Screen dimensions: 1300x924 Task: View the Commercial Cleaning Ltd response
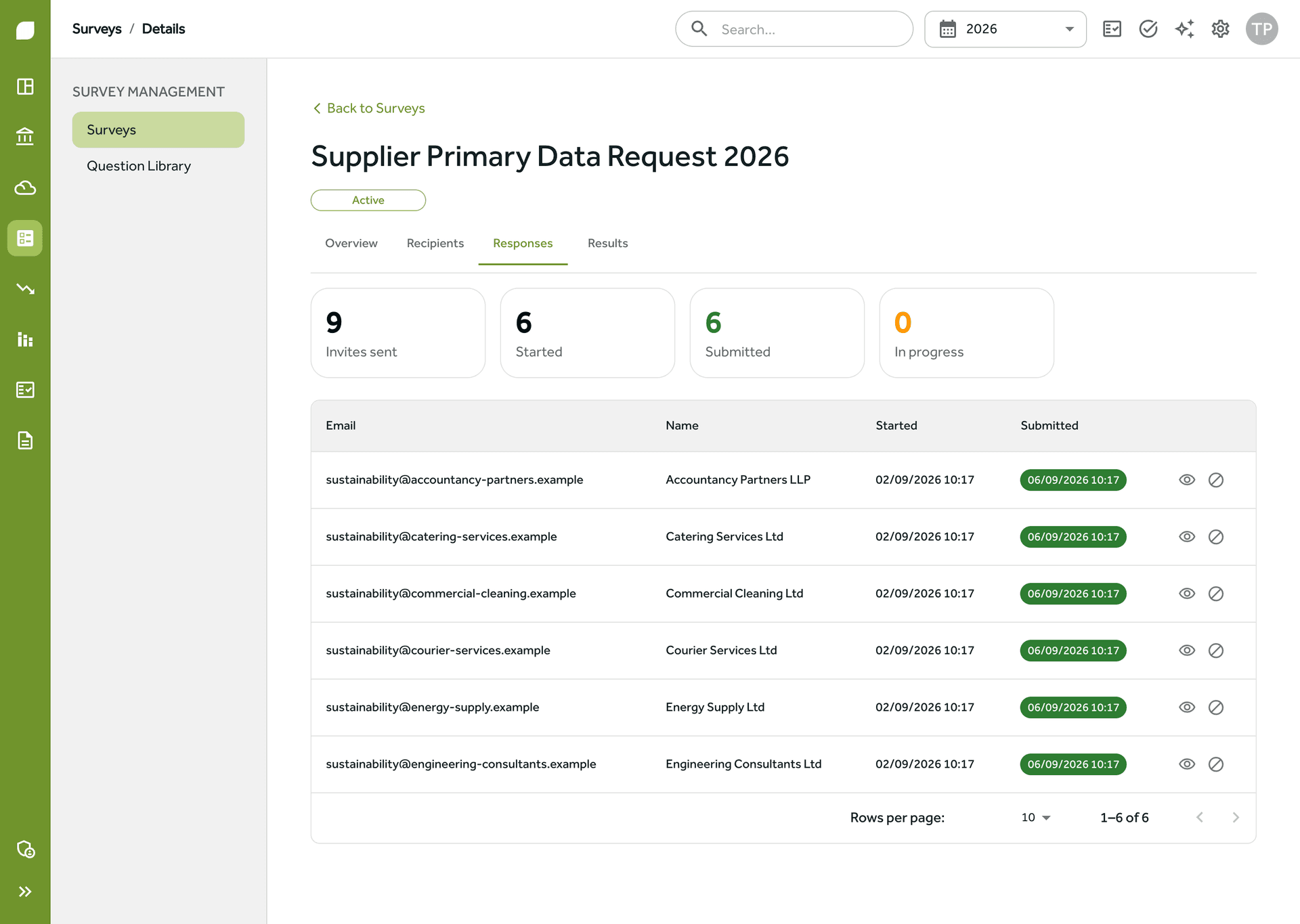pyautogui.click(x=1187, y=594)
